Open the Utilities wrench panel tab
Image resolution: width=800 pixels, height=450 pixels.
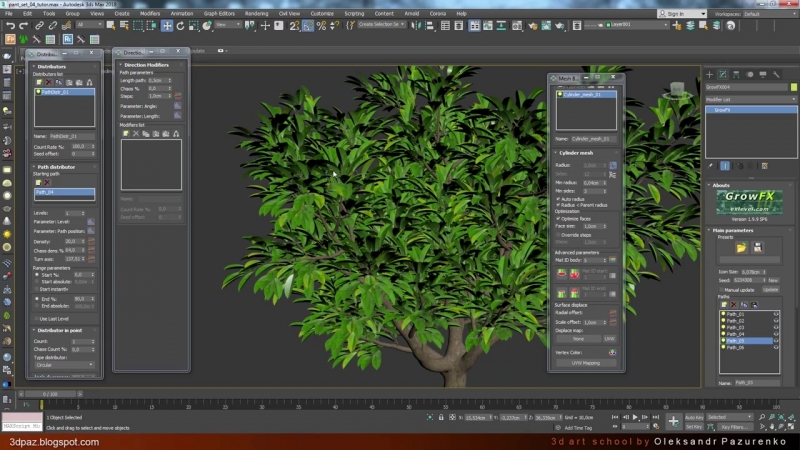[776, 74]
